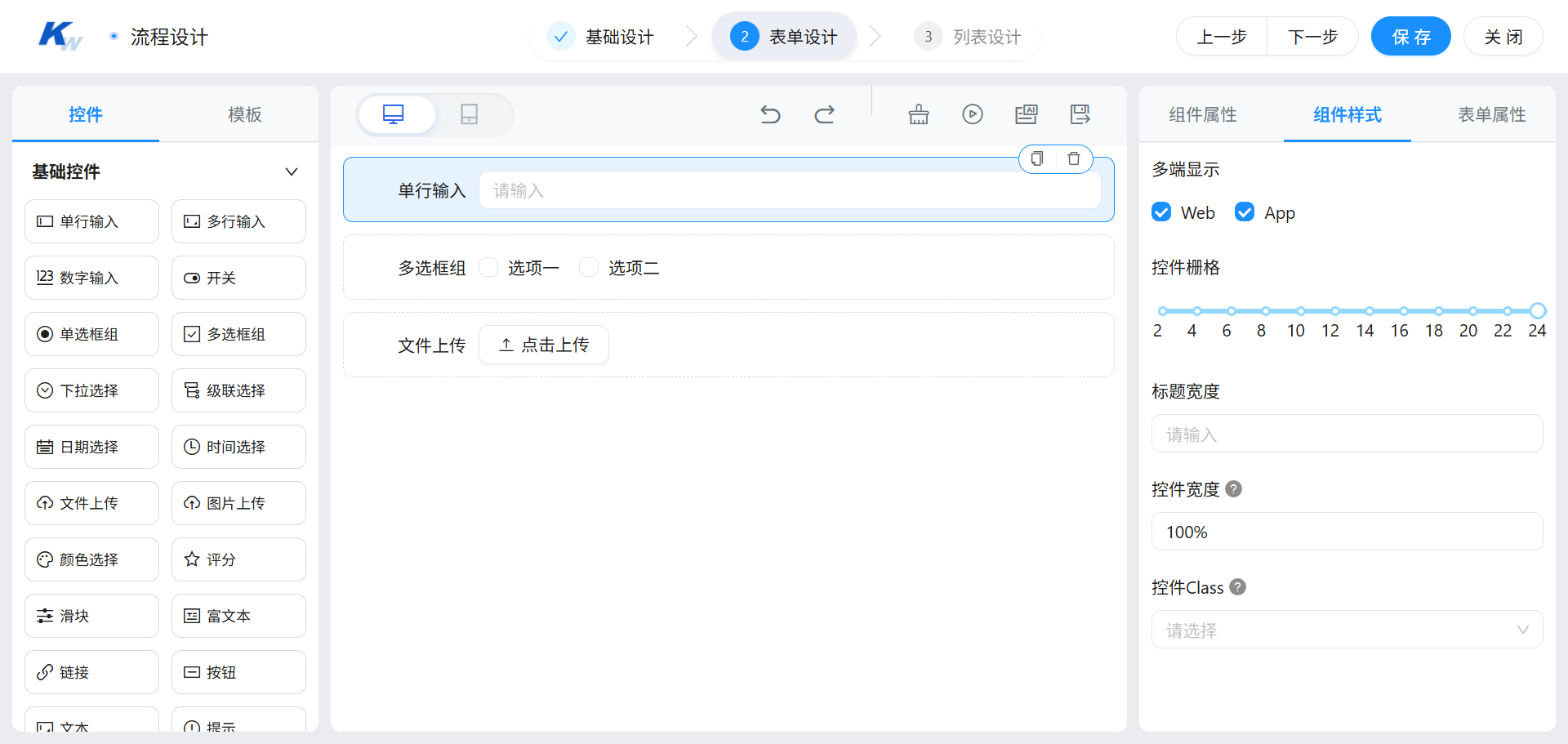Click the 下一步 button

tap(1312, 36)
